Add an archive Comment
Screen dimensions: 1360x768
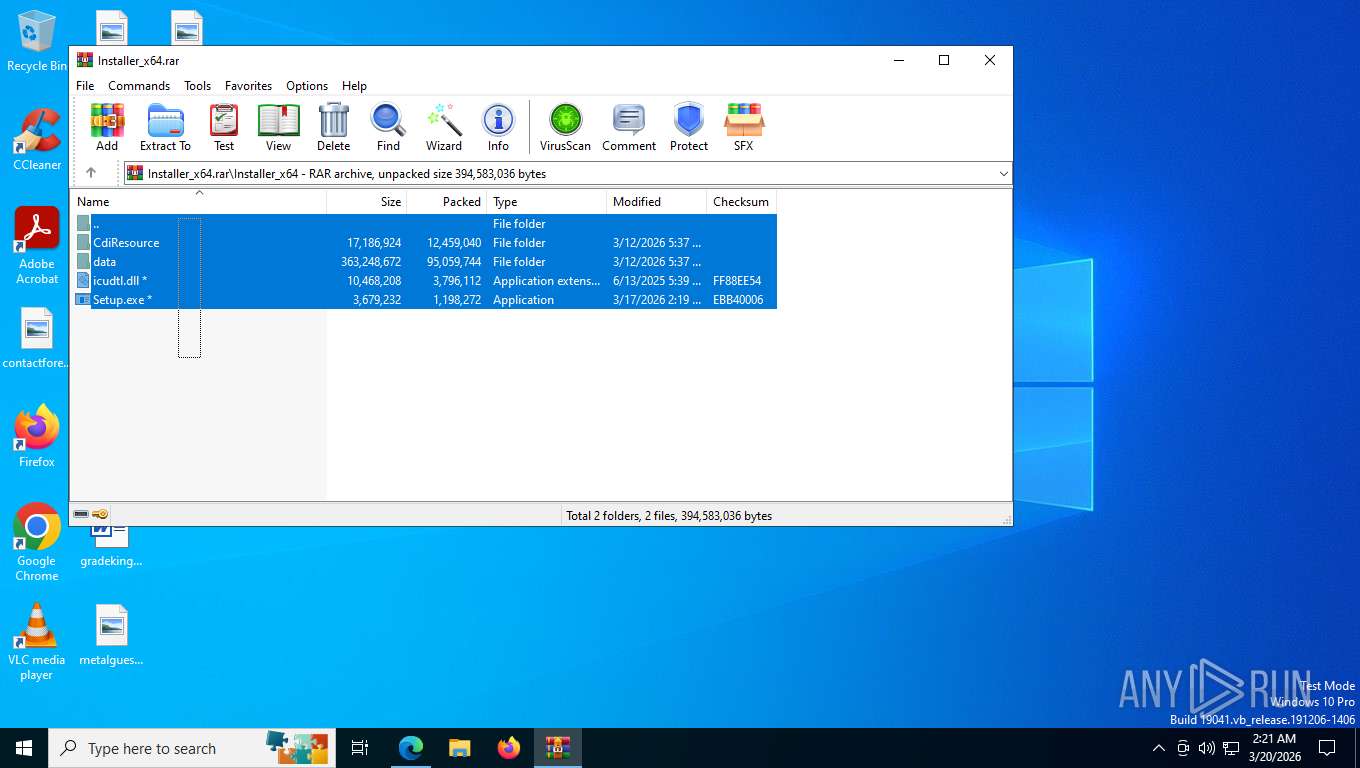[x=629, y=127]
